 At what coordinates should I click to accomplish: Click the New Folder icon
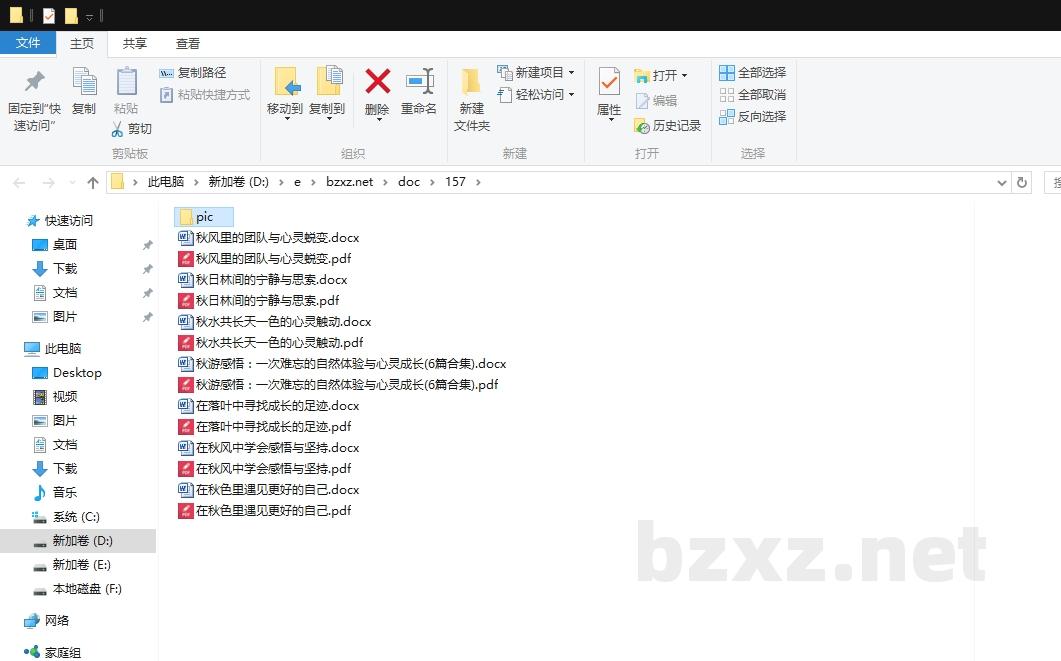[x=471, y=82]
